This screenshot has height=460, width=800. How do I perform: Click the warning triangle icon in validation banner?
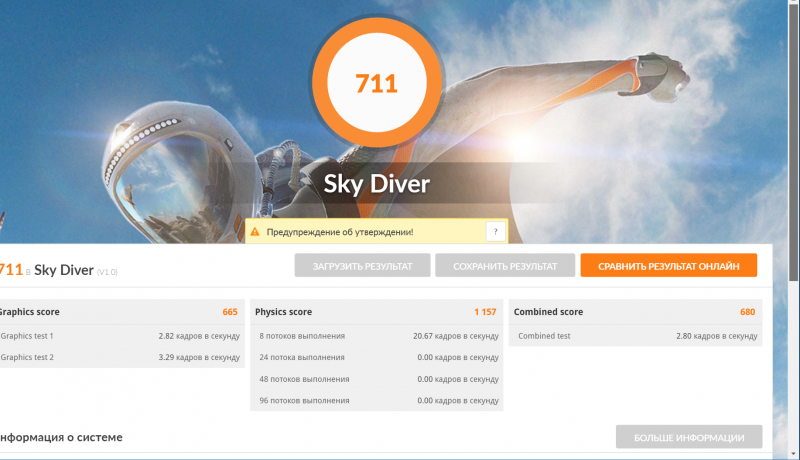pyautogui.click(x=255, y=232)
